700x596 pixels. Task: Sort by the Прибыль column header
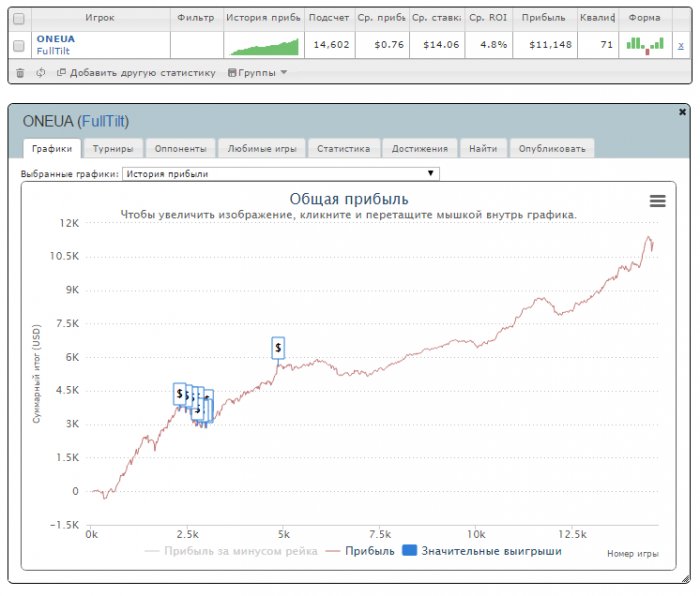pos(544,18)
